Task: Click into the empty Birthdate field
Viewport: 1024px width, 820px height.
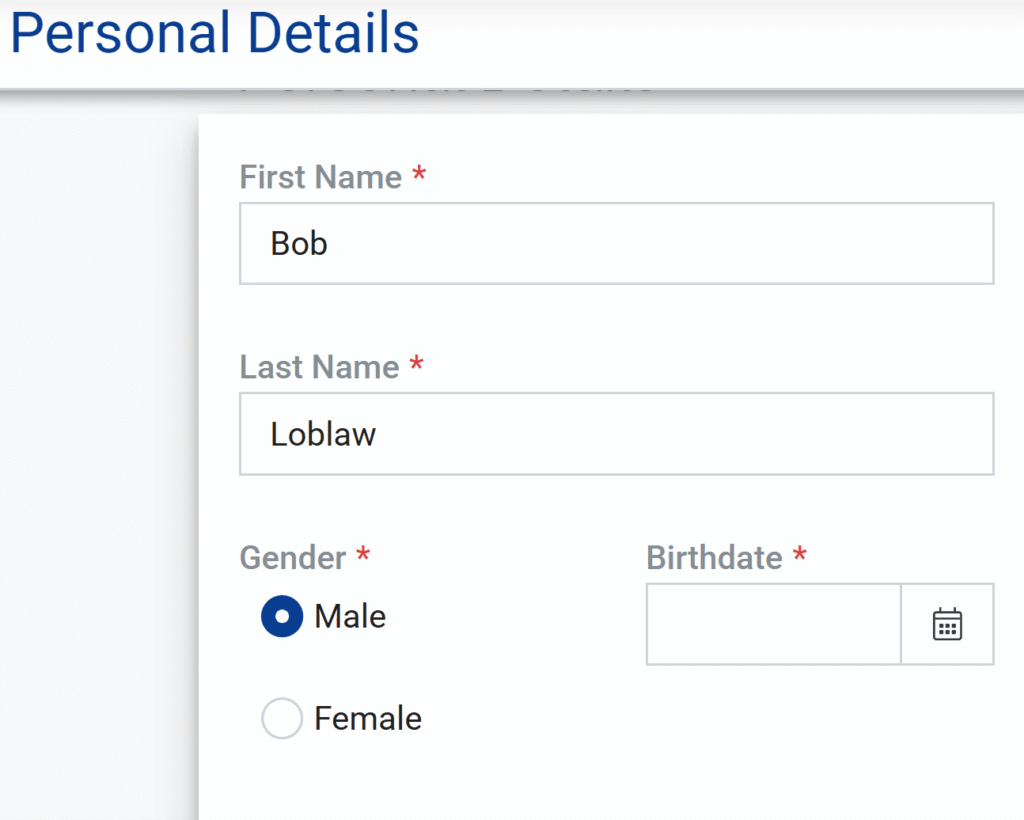Action: [773, 624]
